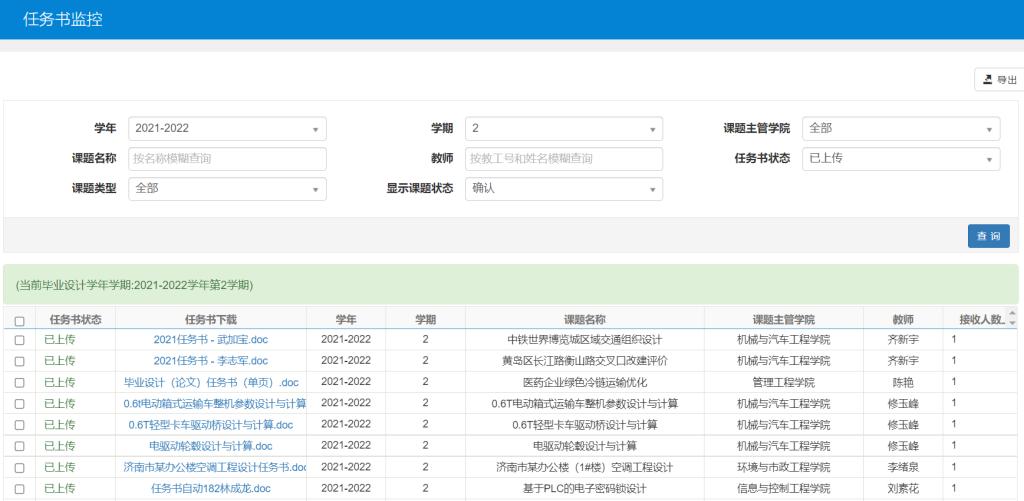Open the 2021任务书 - 李志军.doc link
This screenshot has height=501, width=1024.
pyautogui.click(x=210, y=361)
